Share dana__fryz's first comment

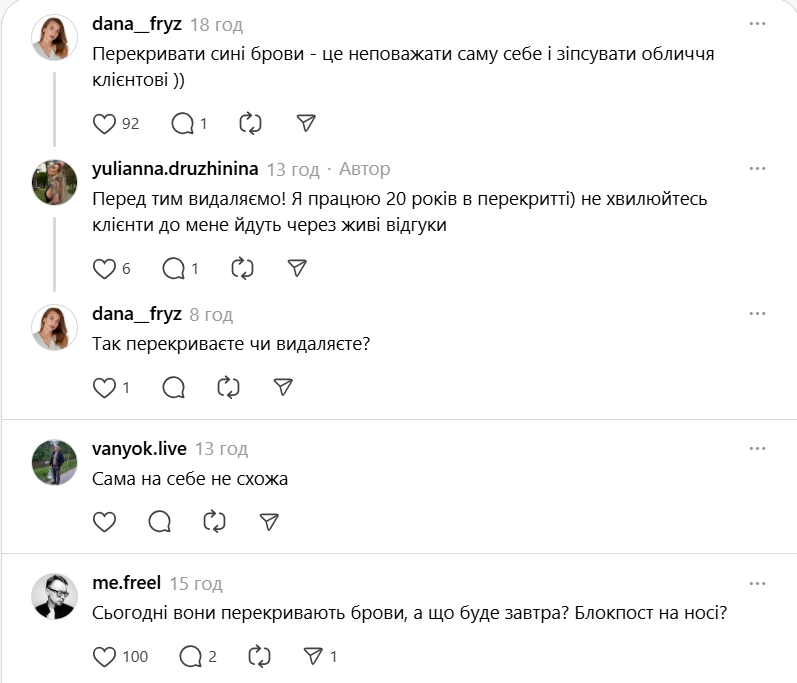coord(307,124)
